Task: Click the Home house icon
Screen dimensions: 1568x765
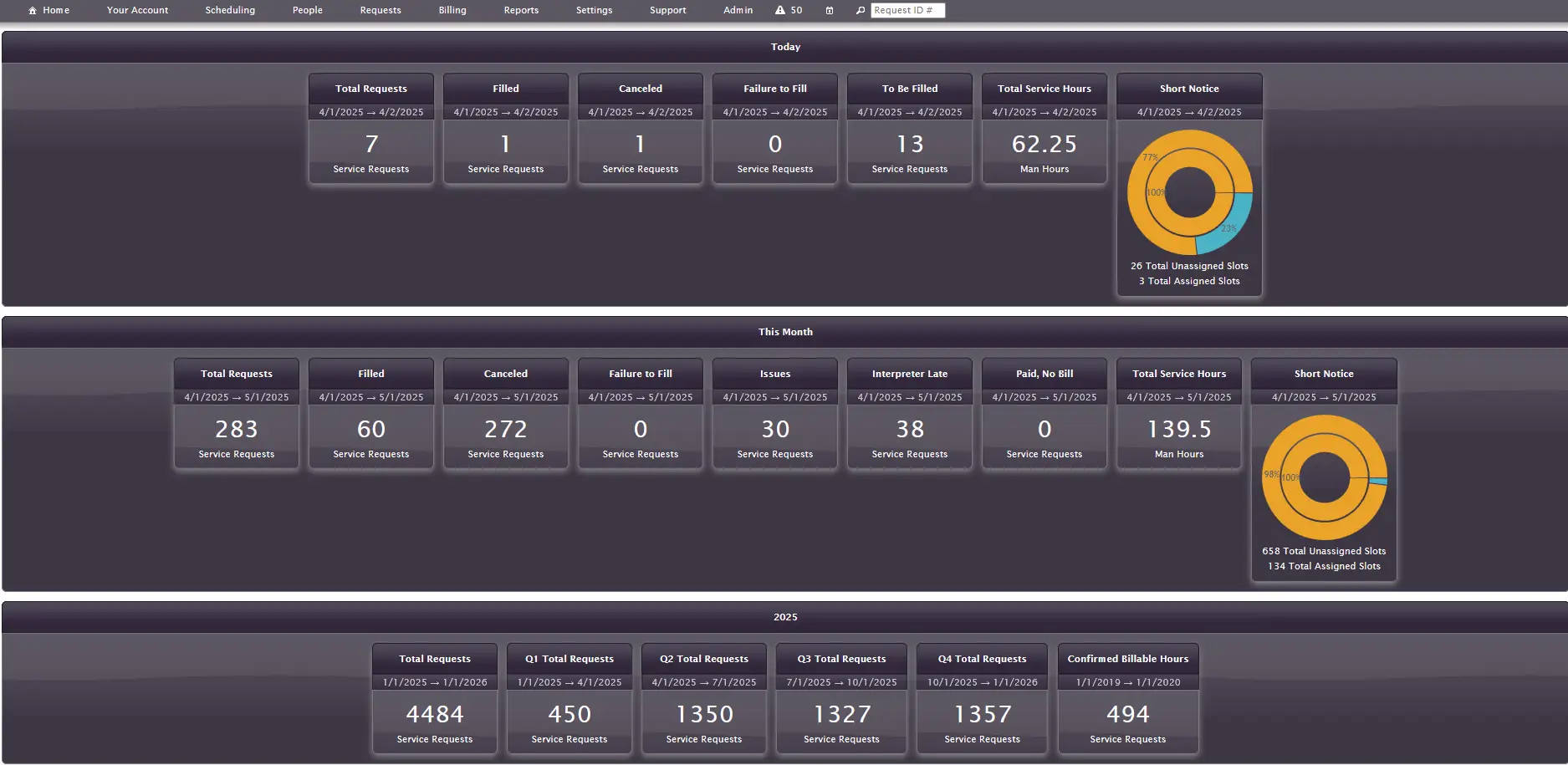Action: pyautogui.click(x=33, y=11)
